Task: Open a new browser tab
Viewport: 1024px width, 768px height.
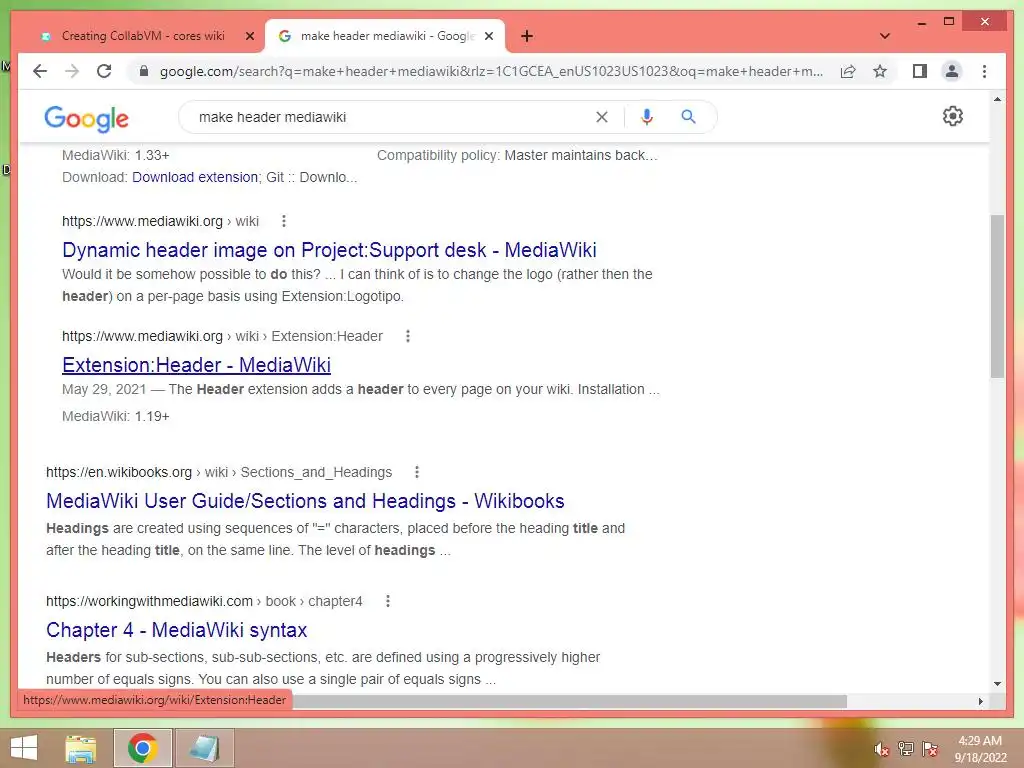Action: point(527,37)
